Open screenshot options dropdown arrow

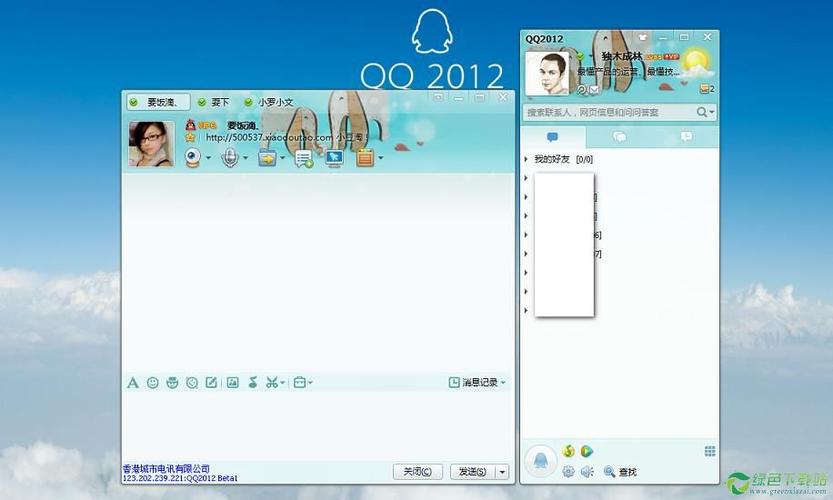(x=283, y=383)
